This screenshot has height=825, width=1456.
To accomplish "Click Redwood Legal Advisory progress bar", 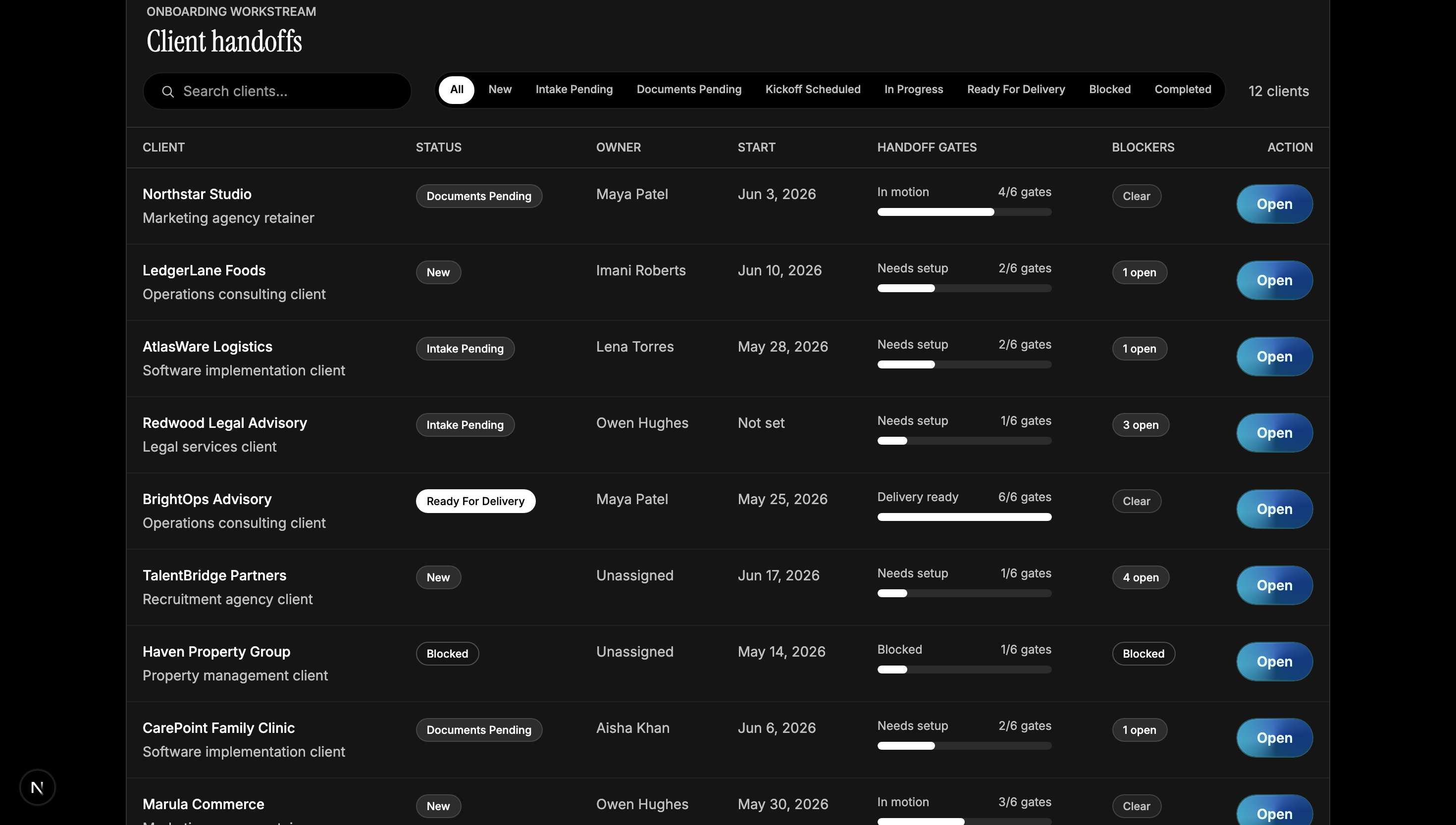I will coord(964,441).
